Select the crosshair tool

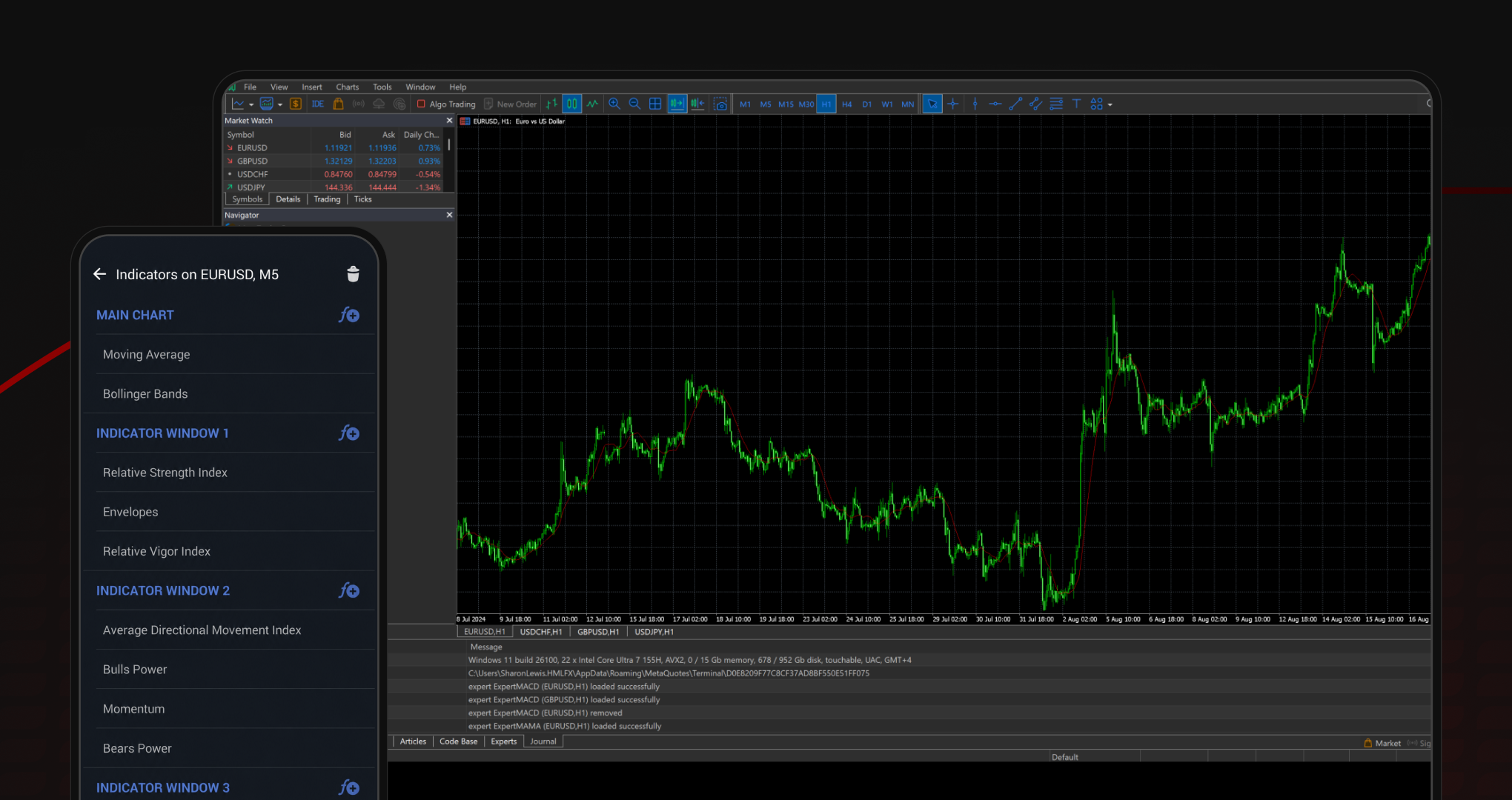coord(953,104)
